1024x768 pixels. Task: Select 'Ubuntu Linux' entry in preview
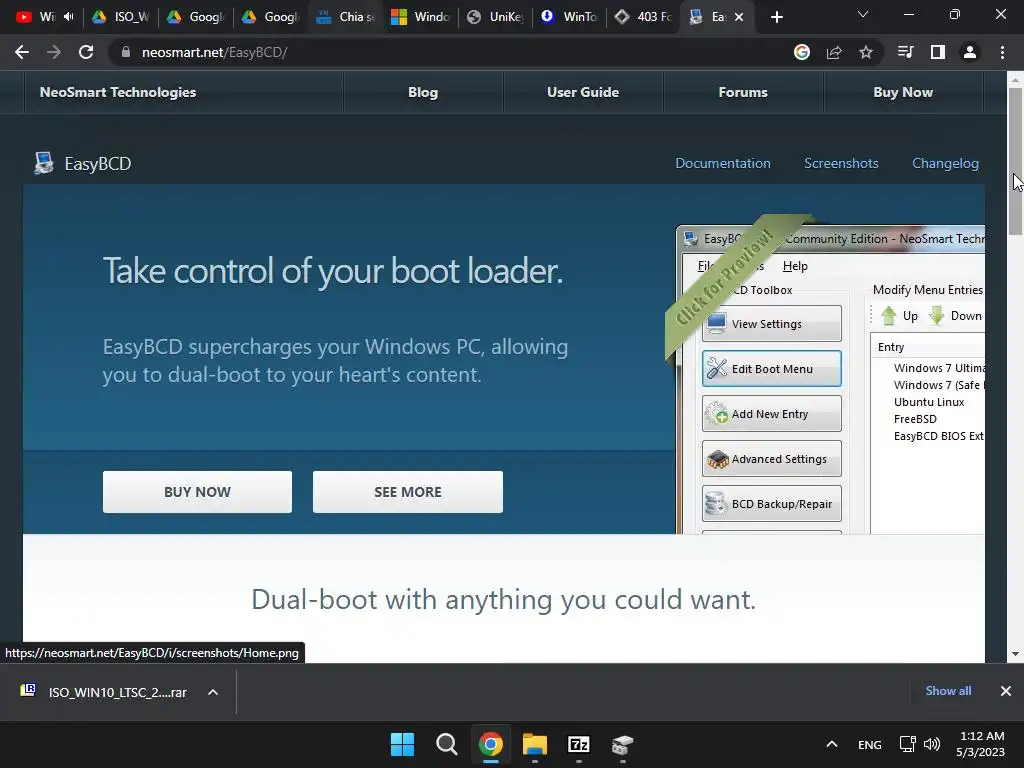pyautogui.click(x=929, y=402)
